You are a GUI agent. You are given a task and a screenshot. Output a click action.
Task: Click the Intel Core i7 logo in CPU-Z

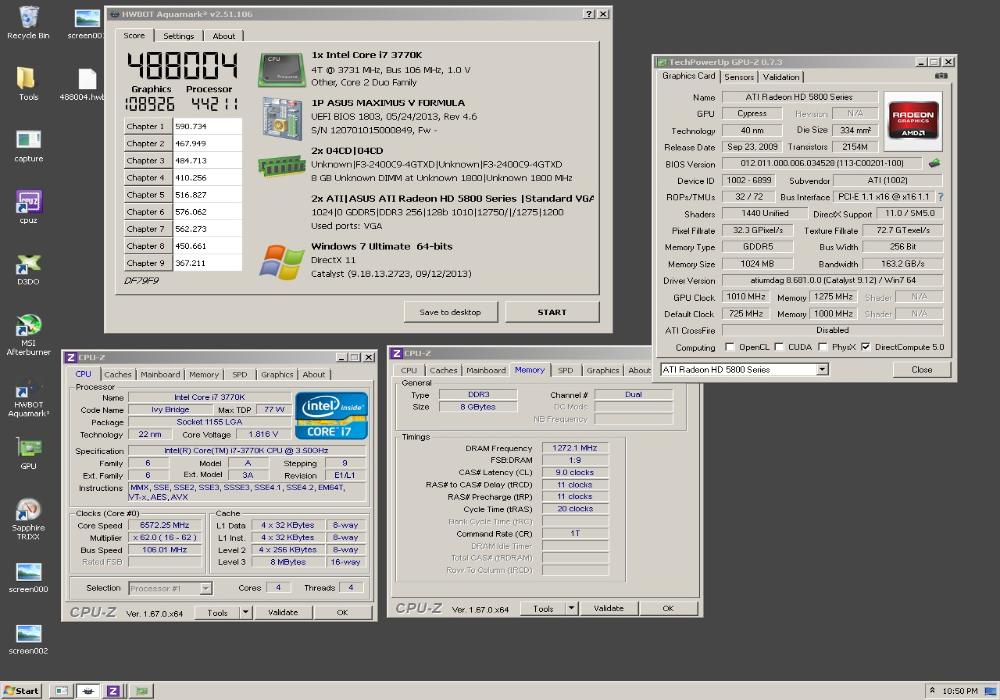pos(331,416)
